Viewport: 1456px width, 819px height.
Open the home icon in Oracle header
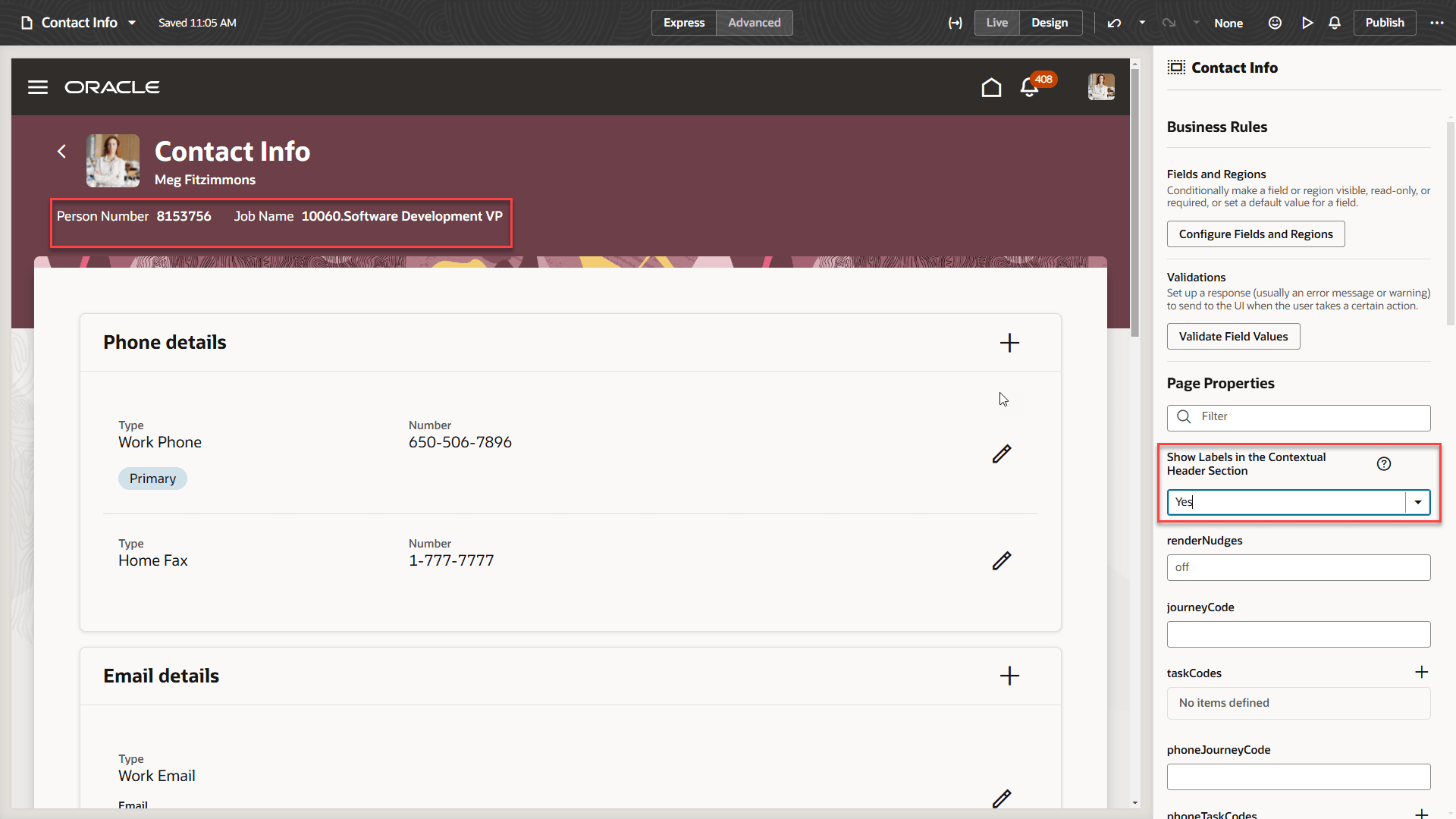tap(991, 87)
